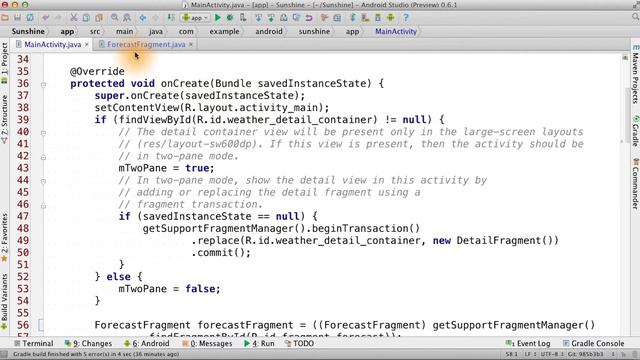640x360 pixels.
Task: Open the Commander side panel
Action: tap(636, 184)
